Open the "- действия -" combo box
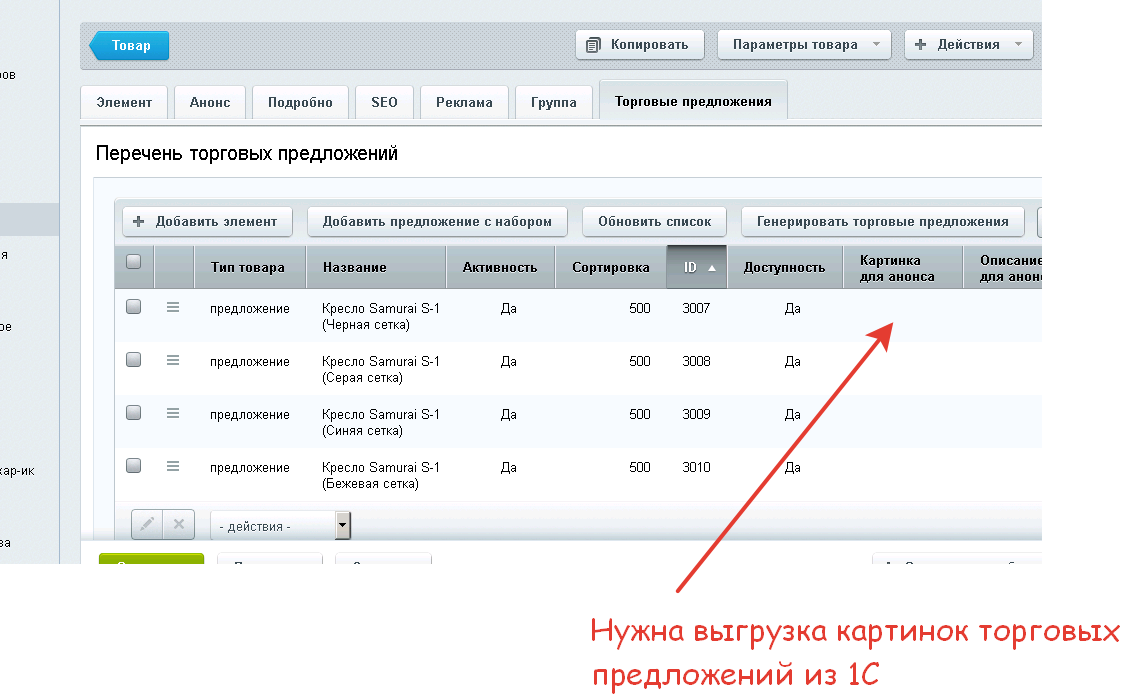The width and height of the screenshot is (1147, 700). 280,525
